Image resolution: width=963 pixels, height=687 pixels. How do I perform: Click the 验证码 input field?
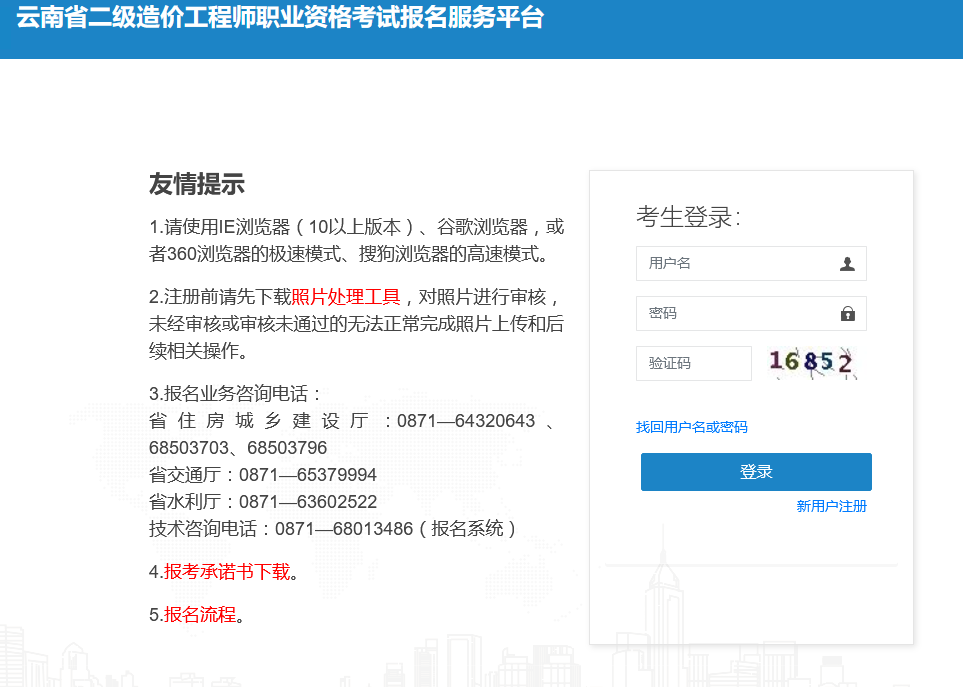[693, 363]
